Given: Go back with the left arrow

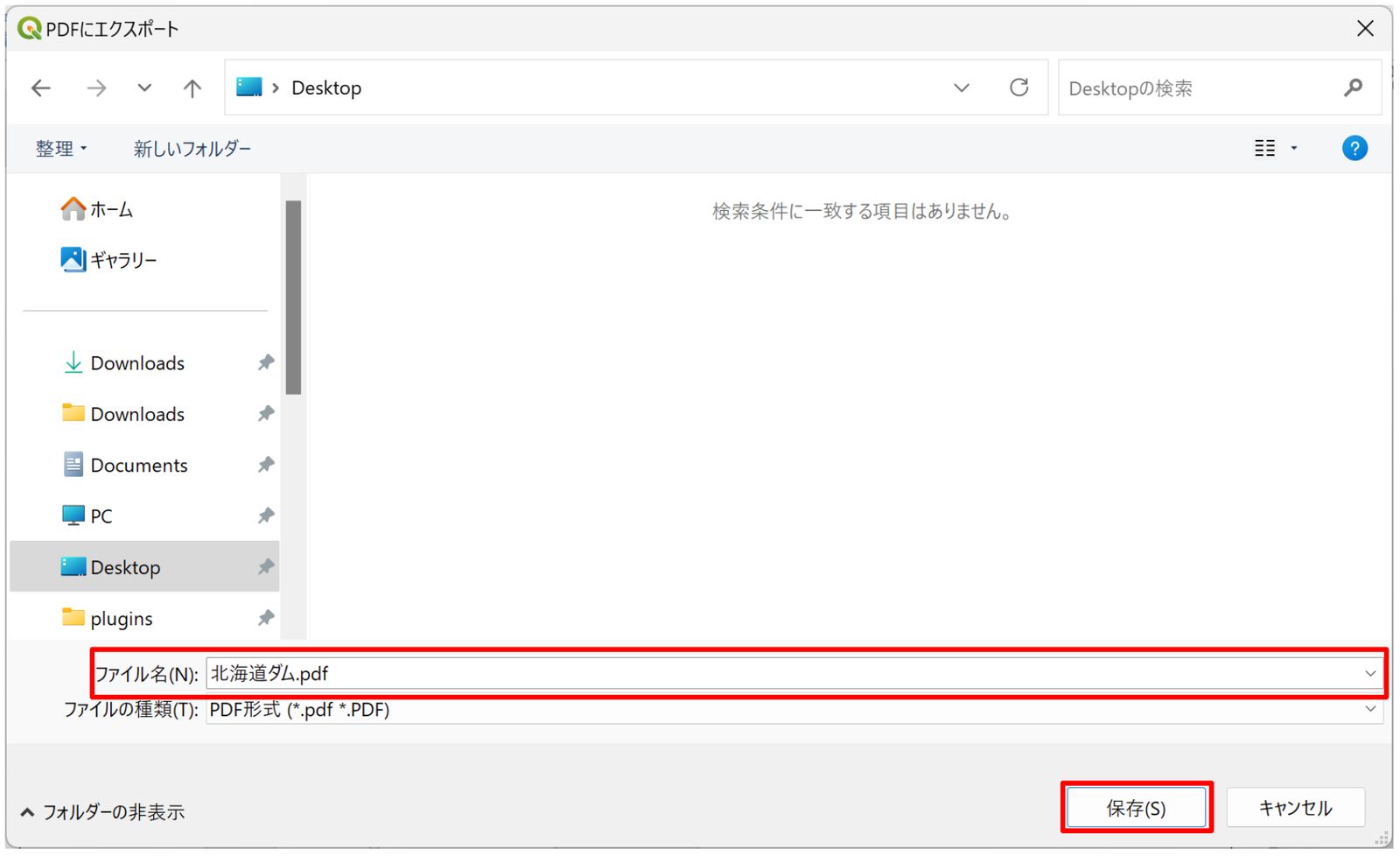Looking at the screenshot, I should (41, 88).
